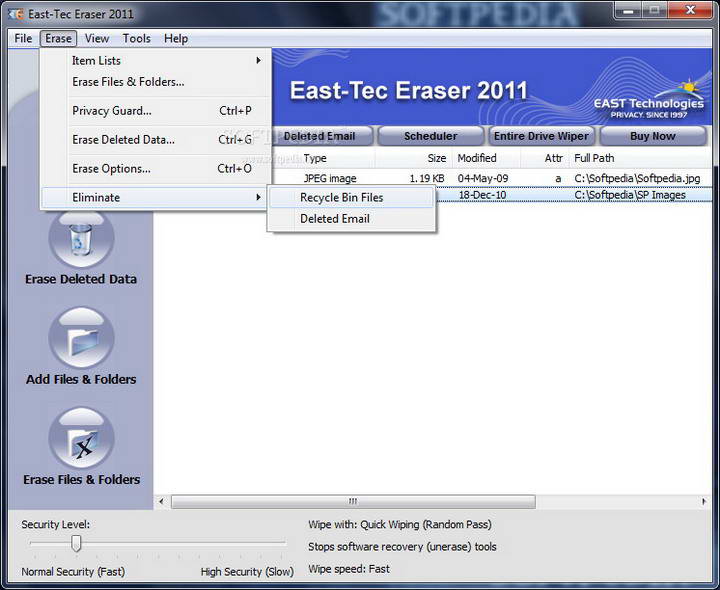Click the Erase Files & Folders X icon

(81, 439)
